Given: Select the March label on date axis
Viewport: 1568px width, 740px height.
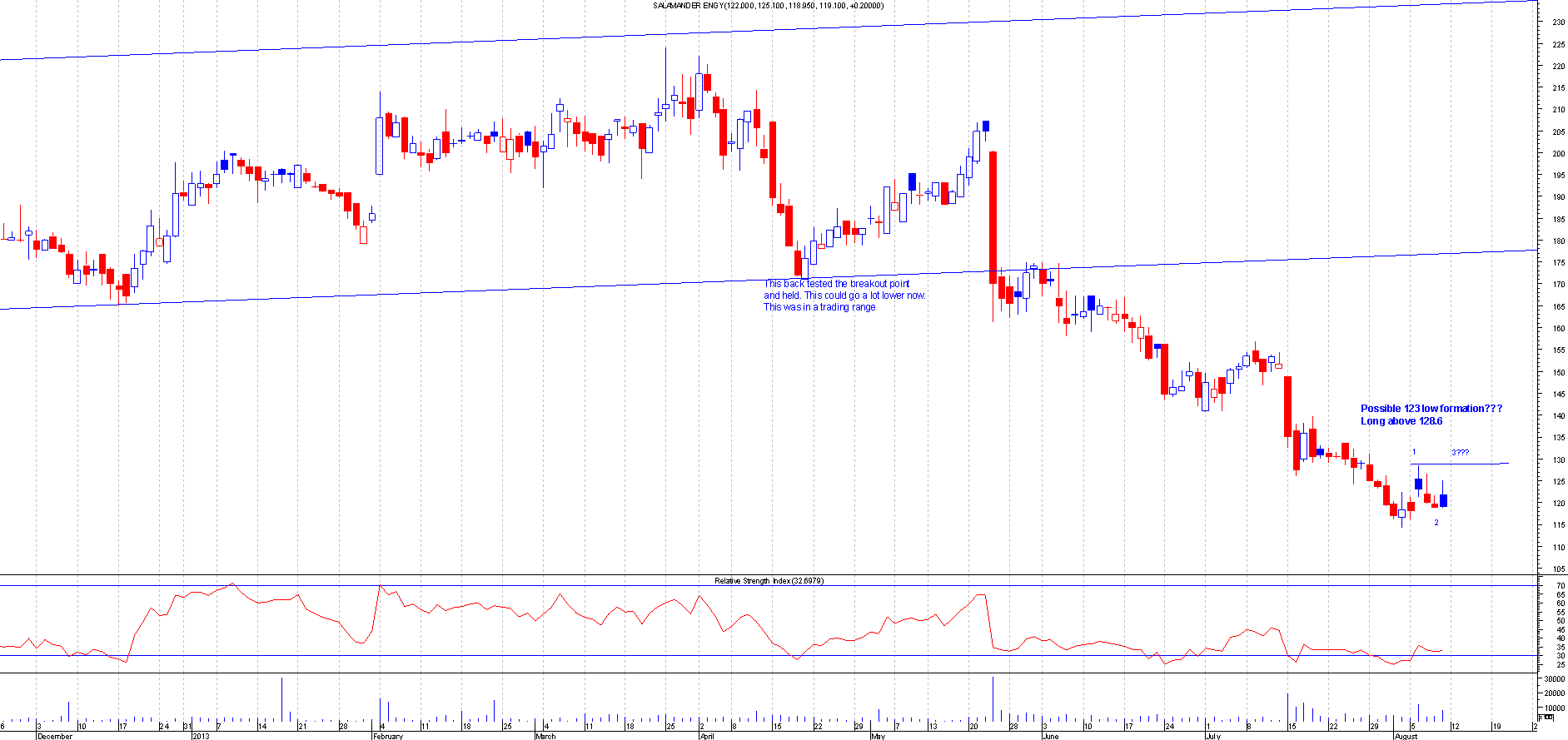Looking at the screenshot, I should 545,736.
